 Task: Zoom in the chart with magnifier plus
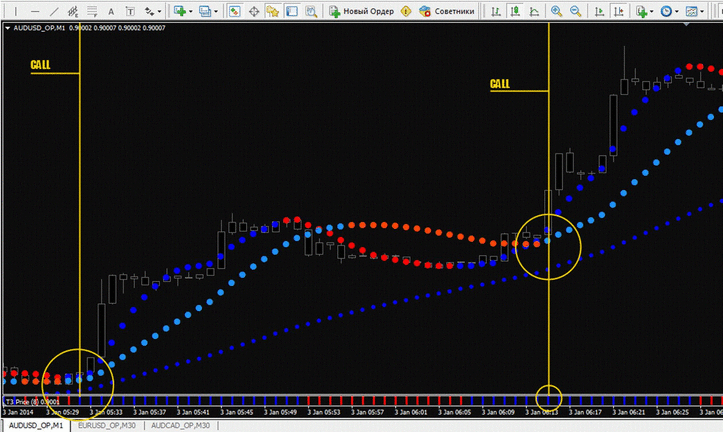(556, 11)
